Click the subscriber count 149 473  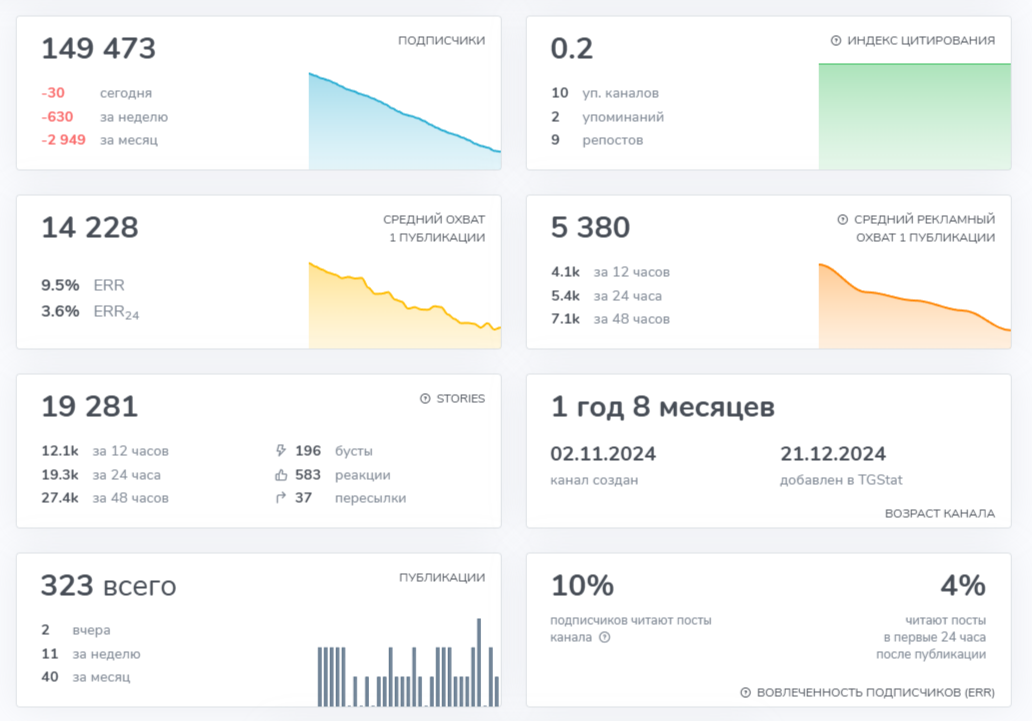click(x=98, y=49)
